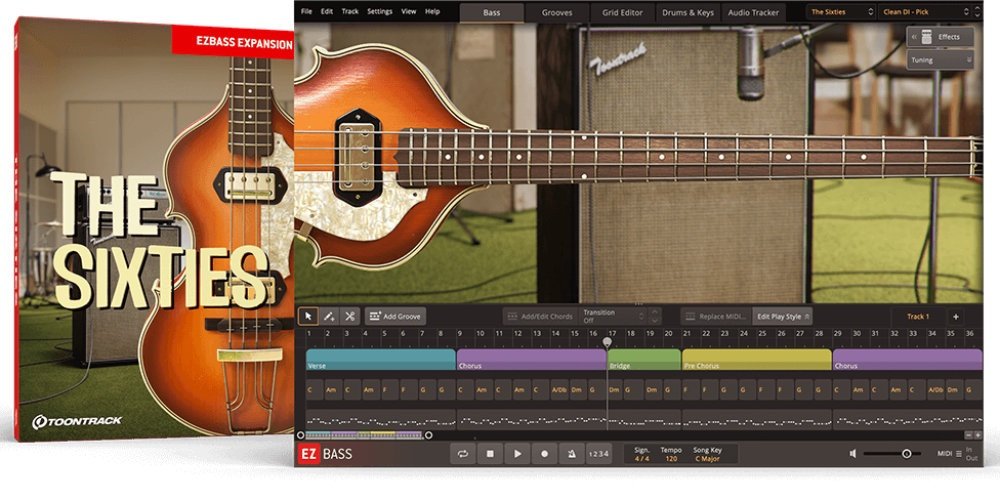
Task: Click the Record button
Action: pos(544,454)
